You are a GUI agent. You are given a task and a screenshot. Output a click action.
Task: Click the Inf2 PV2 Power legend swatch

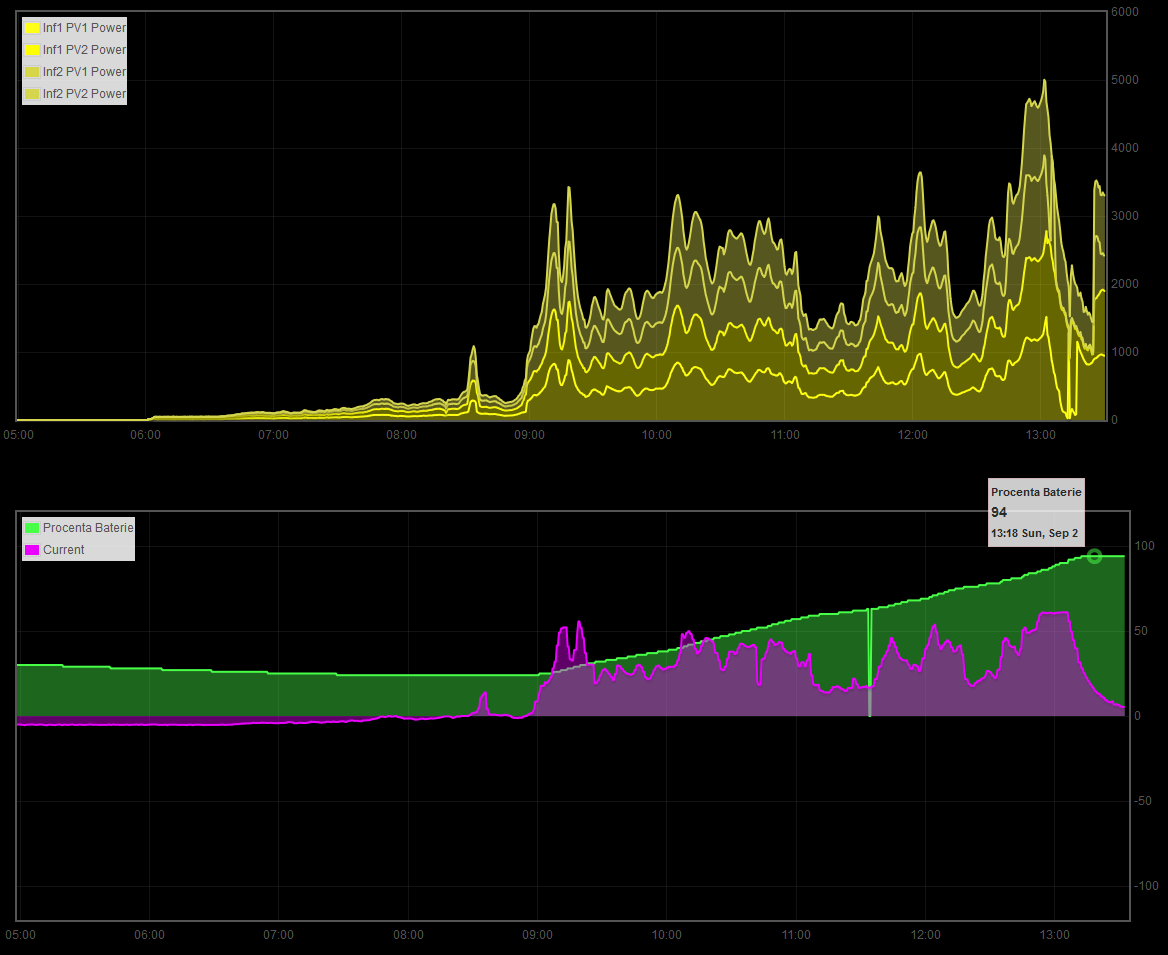coord(32,94)
